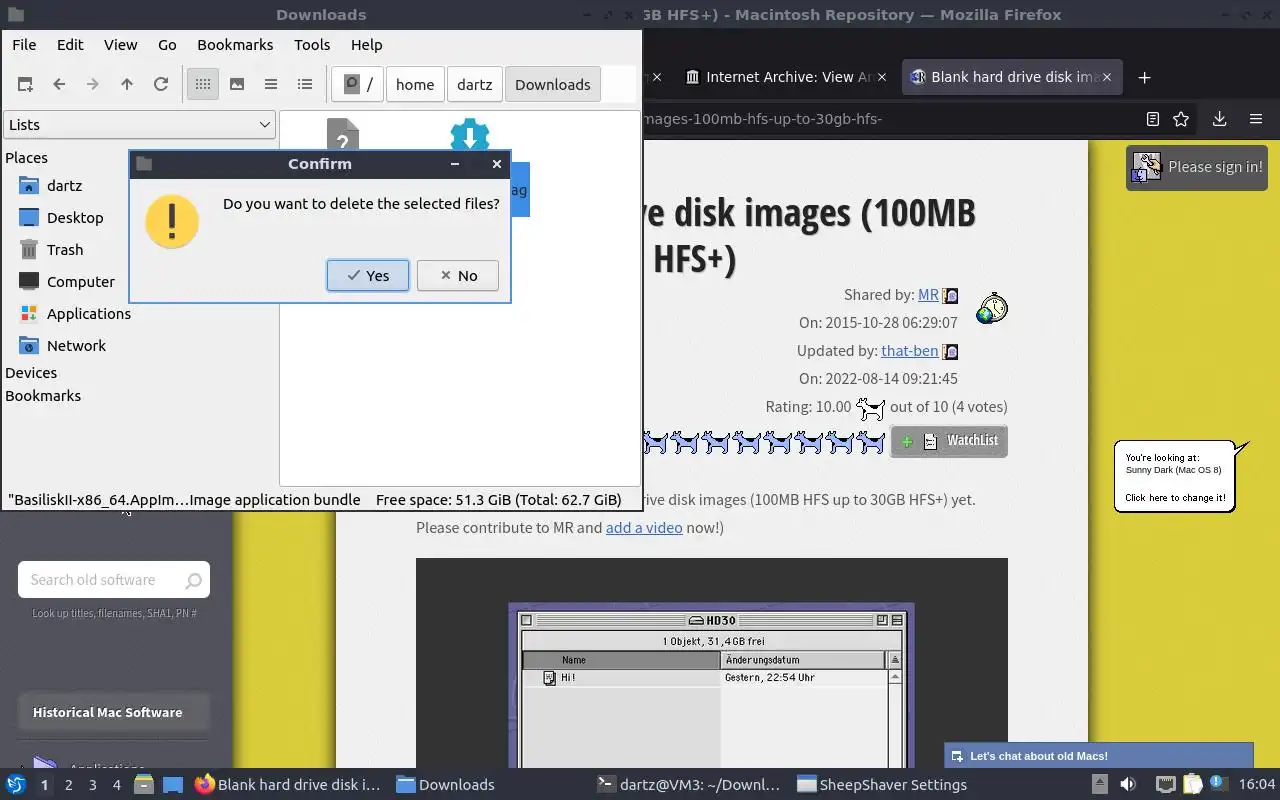Cancel deletion with the No button
The height and width of the screenshot is (800, 1280).
[458, 276]
